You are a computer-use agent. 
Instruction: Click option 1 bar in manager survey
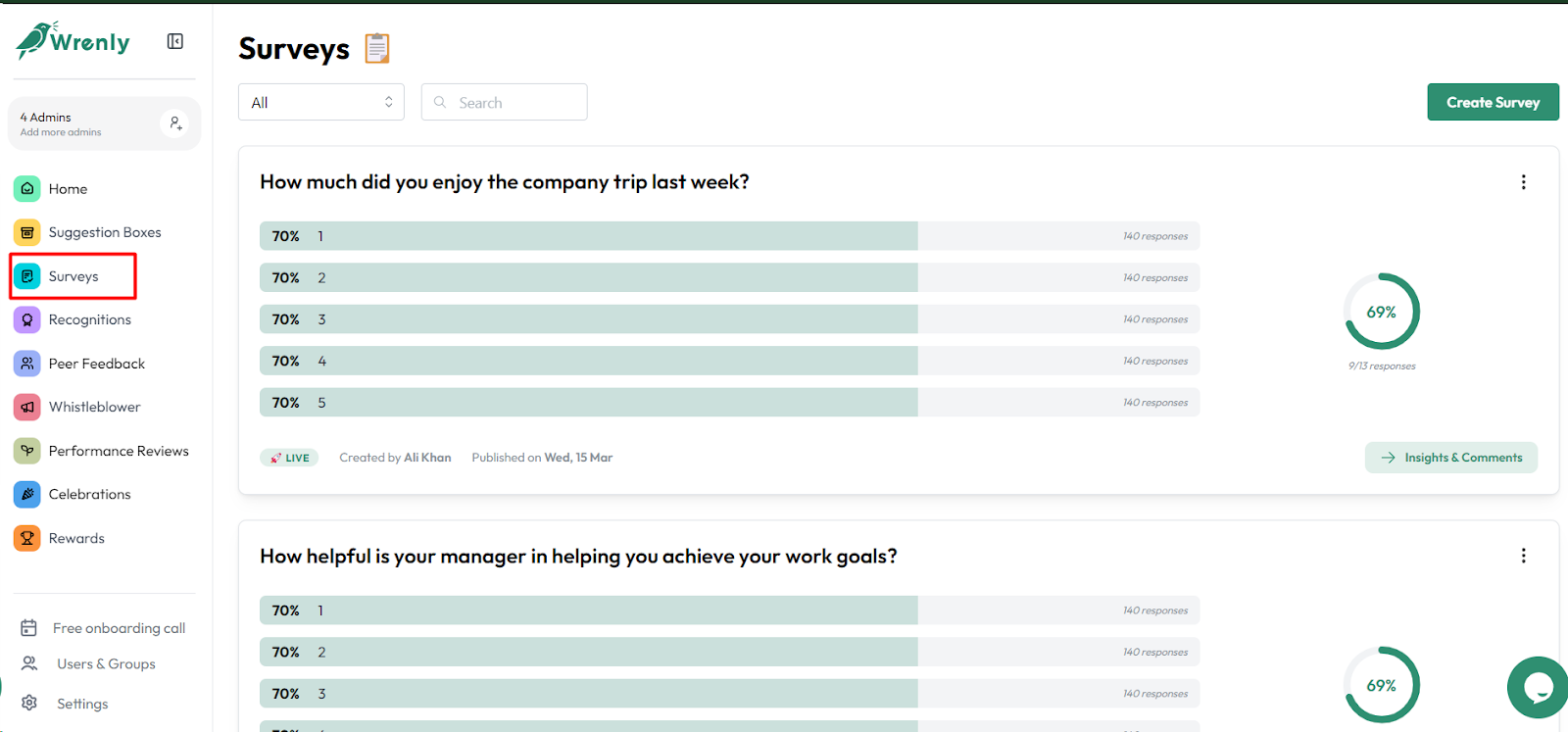pyautogui.click(x=729, y=610)
